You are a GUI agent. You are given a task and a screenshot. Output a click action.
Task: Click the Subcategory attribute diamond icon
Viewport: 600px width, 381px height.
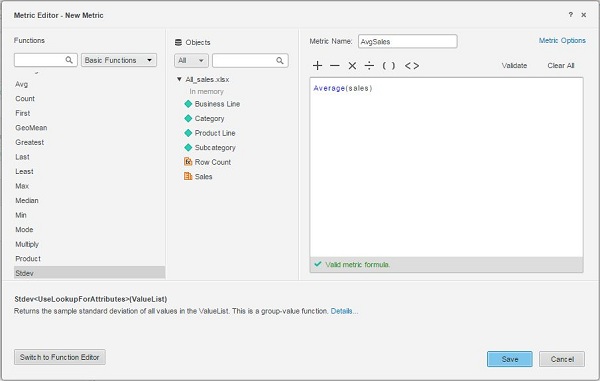[188, 147]
